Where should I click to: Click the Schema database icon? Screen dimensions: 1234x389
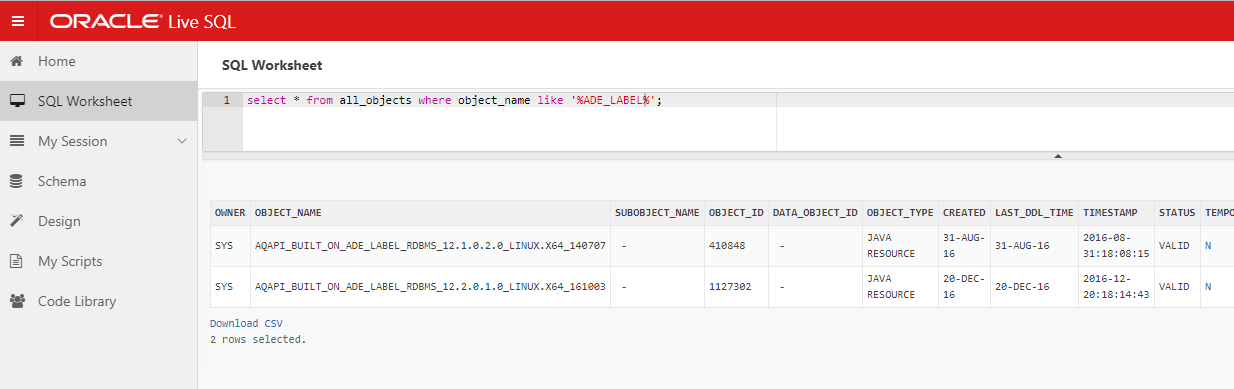pos(16,181)
